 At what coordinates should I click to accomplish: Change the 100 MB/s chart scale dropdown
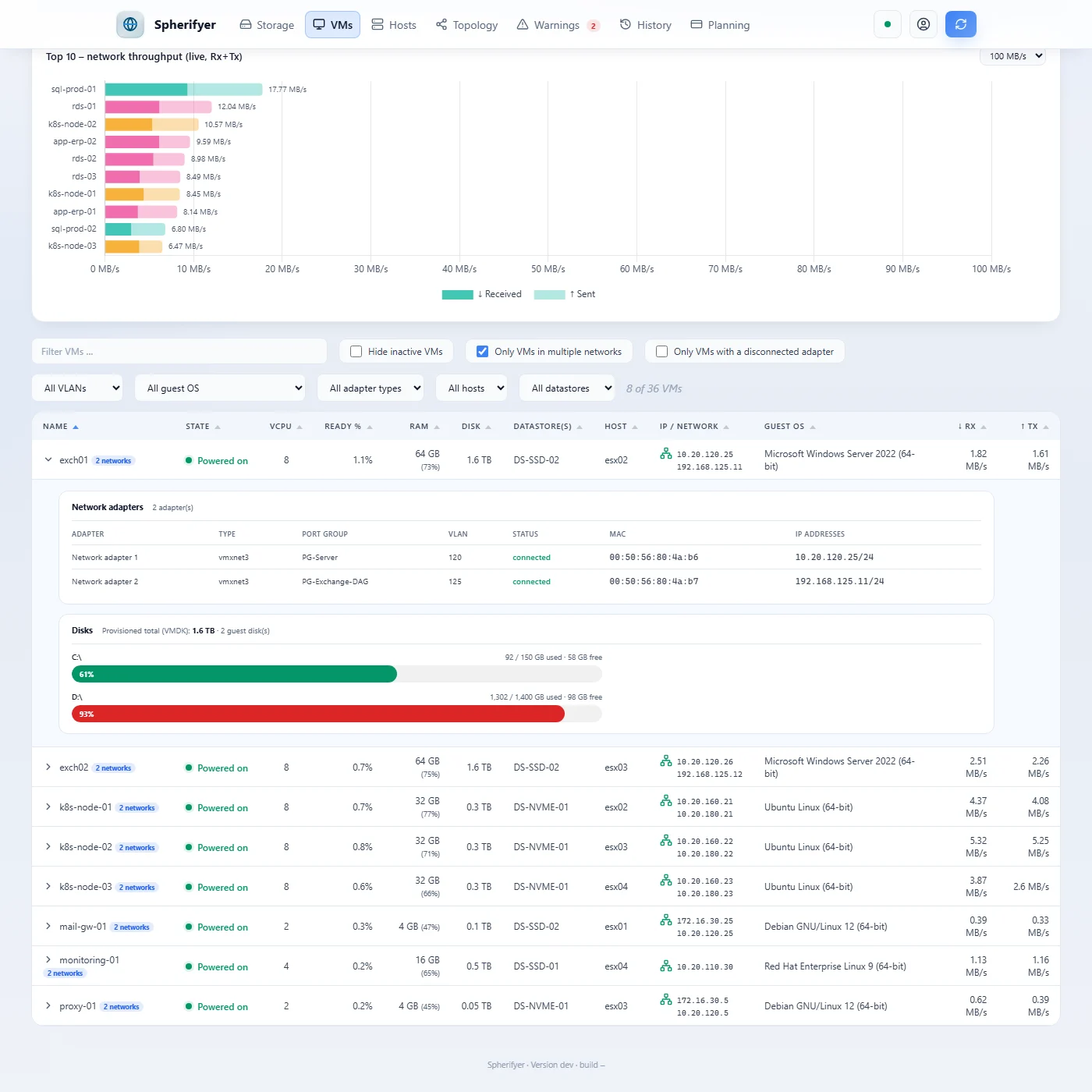(x=1012, y=56)
